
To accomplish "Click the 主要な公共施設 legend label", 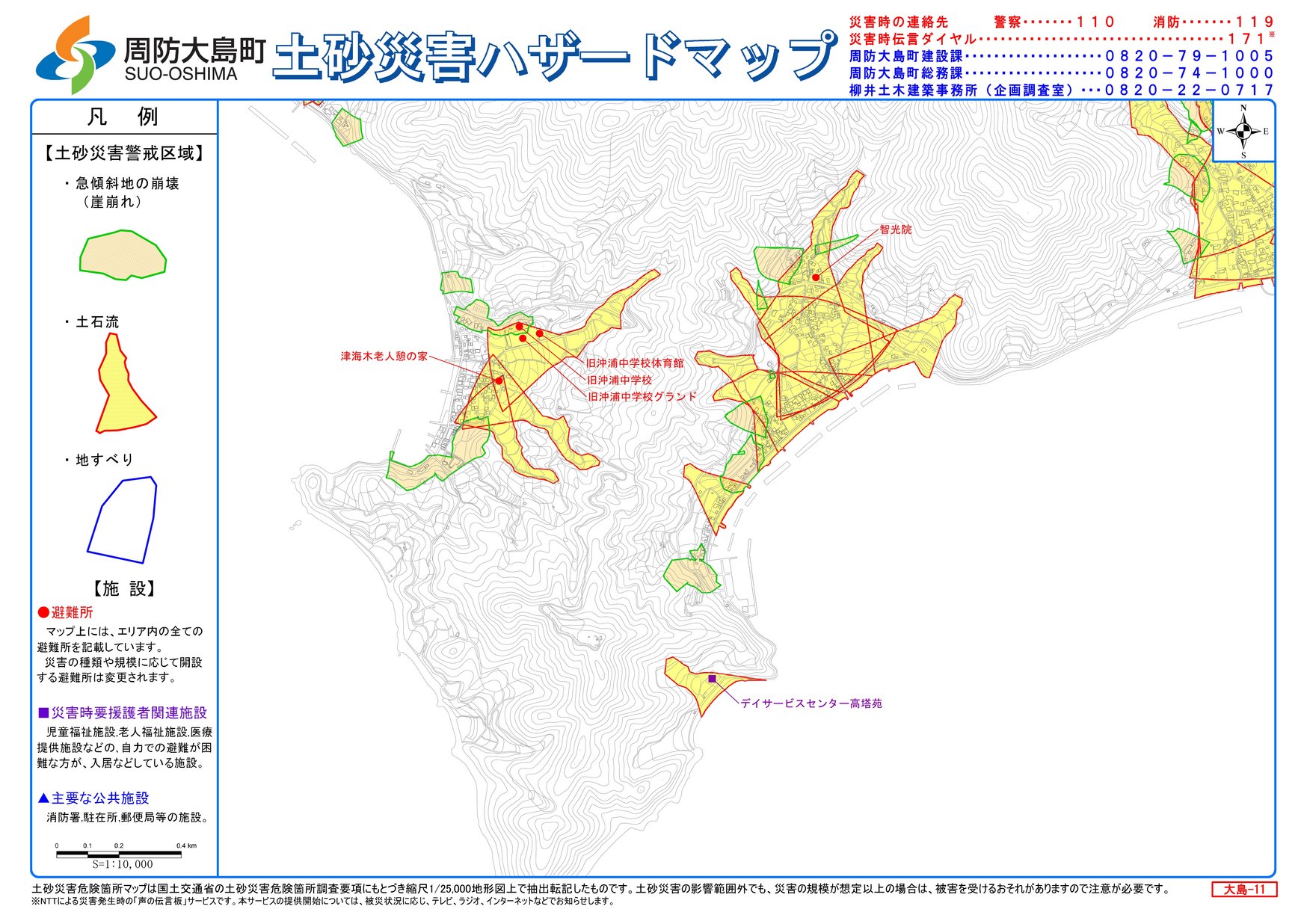I will click(100, 798).
